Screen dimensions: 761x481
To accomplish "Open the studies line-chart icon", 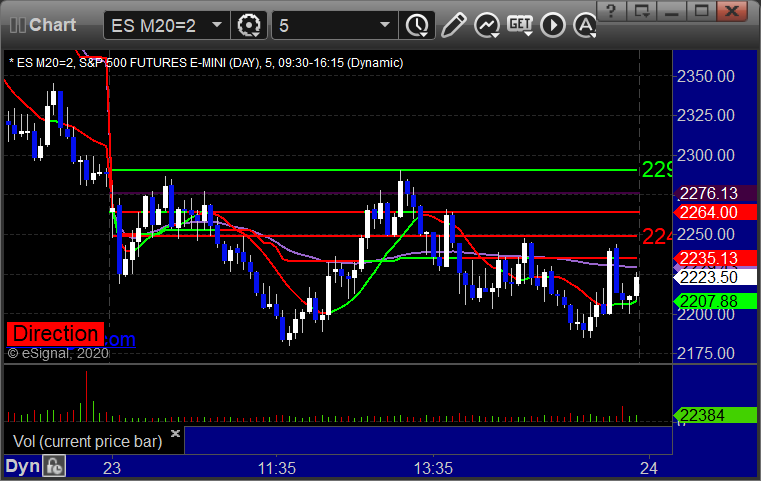I will click(x=487, y=25).
